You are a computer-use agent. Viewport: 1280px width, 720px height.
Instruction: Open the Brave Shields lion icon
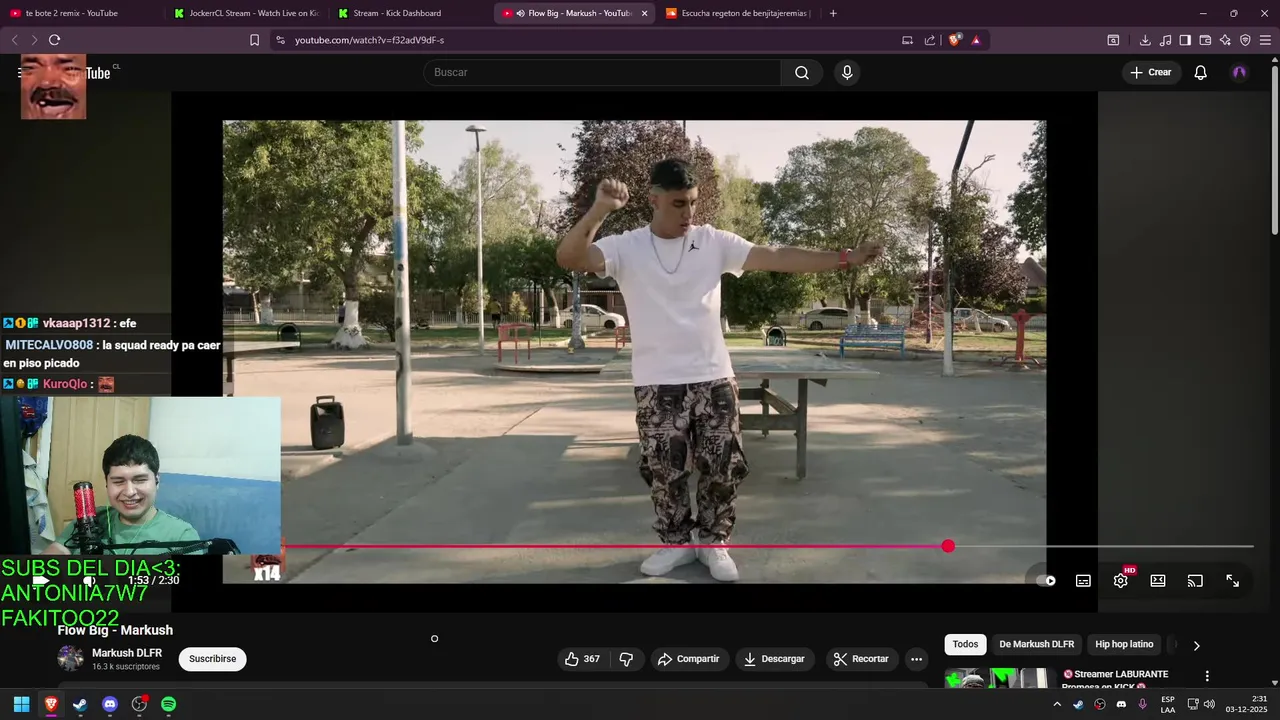pyautogui.click(x=954, y=40)
